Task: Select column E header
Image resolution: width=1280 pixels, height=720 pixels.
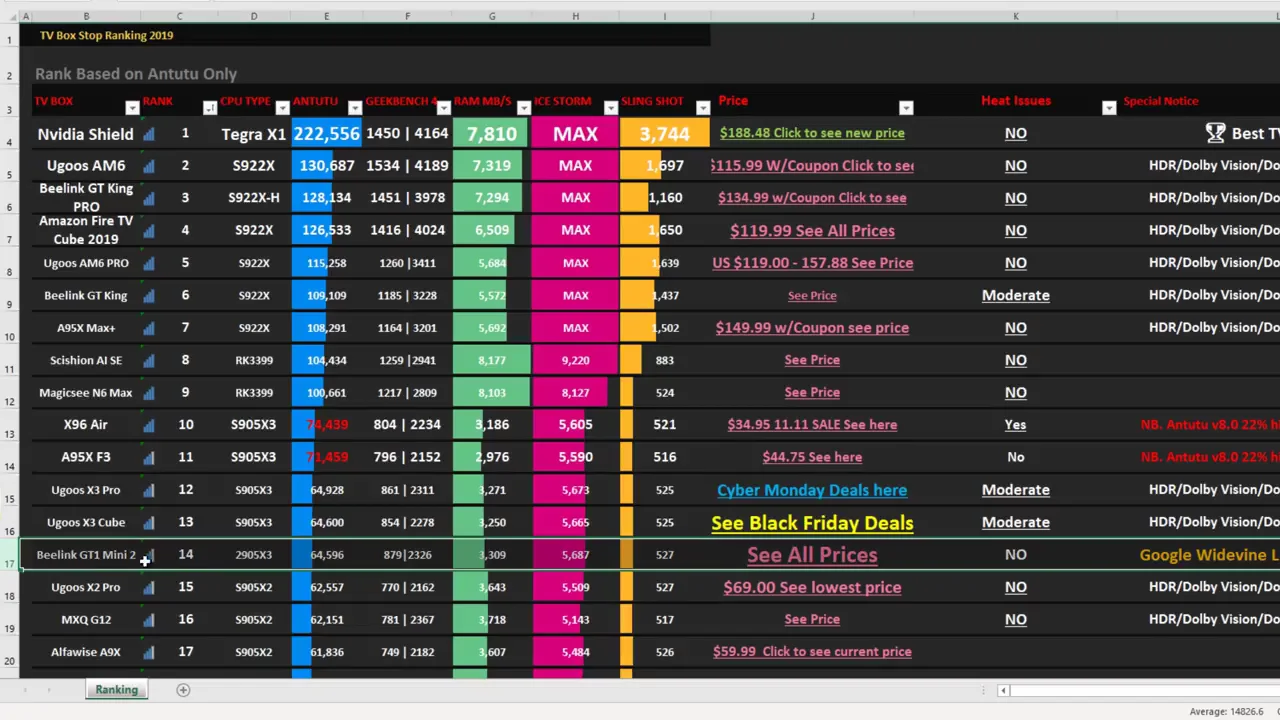Action: tap(326, 16)
